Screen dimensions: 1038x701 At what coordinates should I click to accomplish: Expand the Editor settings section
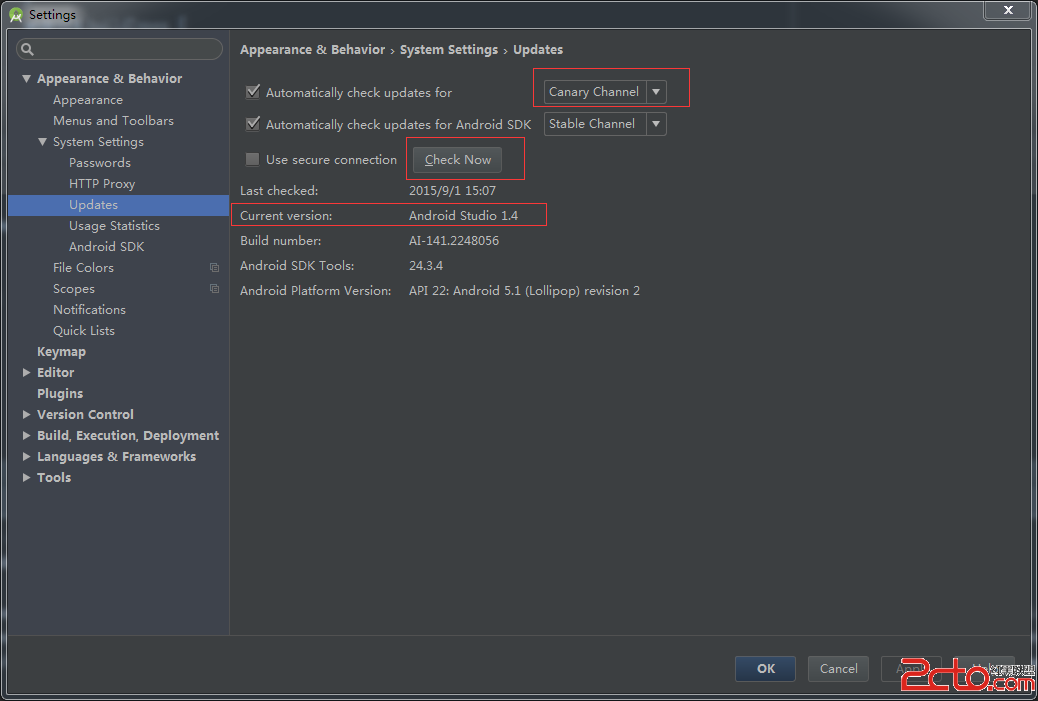click(27, 373)
